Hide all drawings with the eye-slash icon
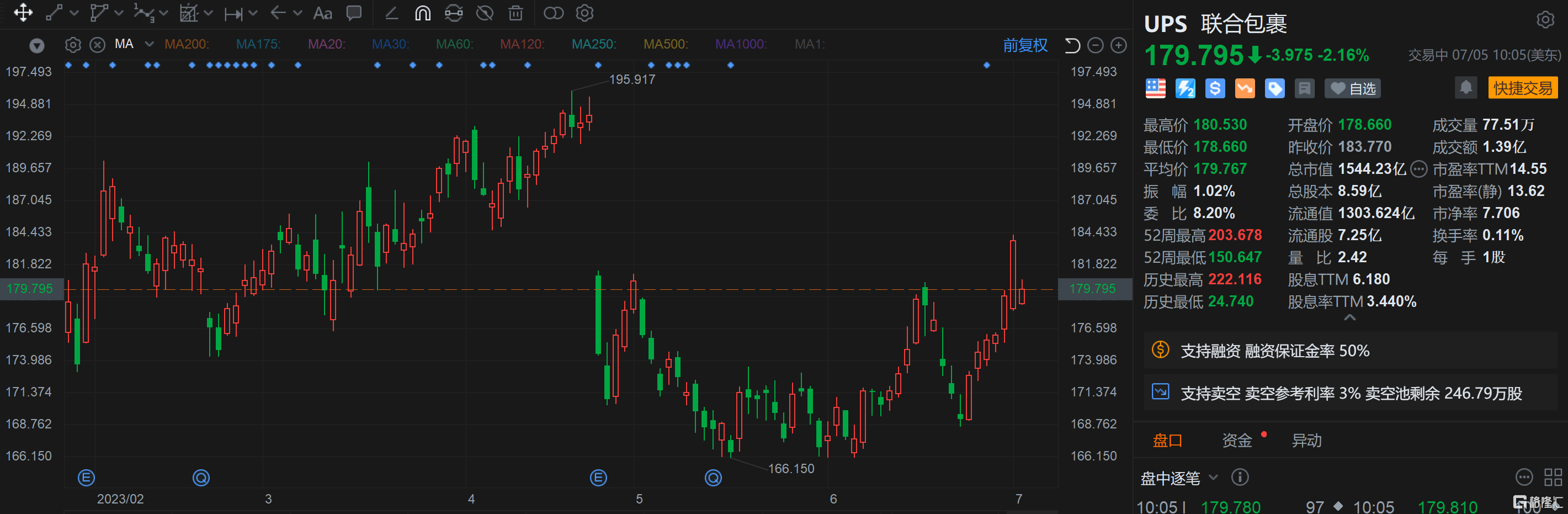 485,13
